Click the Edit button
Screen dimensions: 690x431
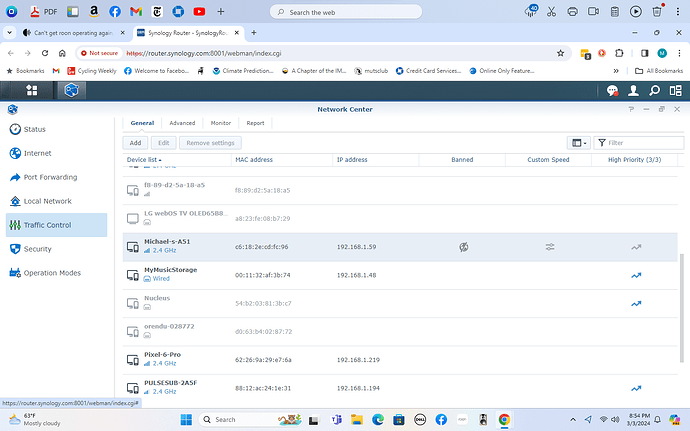(x=164, y=143)
